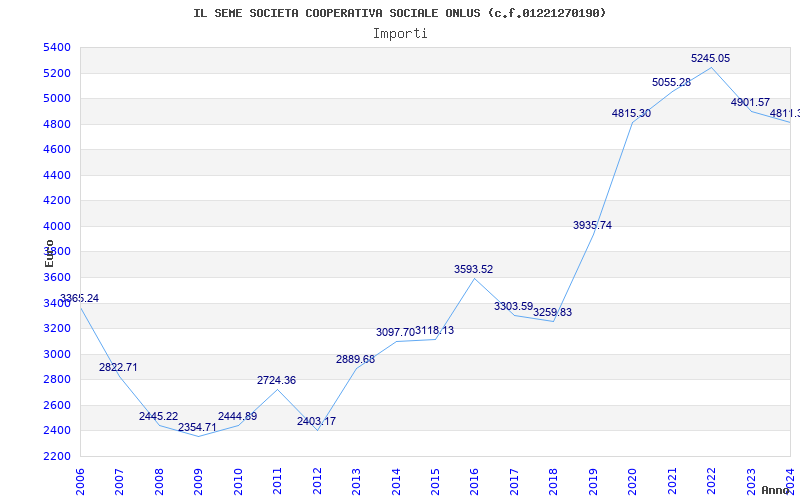This screenshot has width=800, height=500.
Task: Select the x-axis year 2016
Action: point(474,482)
